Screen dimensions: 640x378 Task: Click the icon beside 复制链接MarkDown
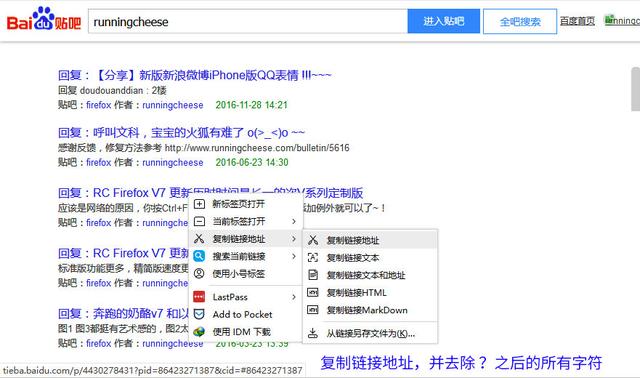click(x=313, y=310)
